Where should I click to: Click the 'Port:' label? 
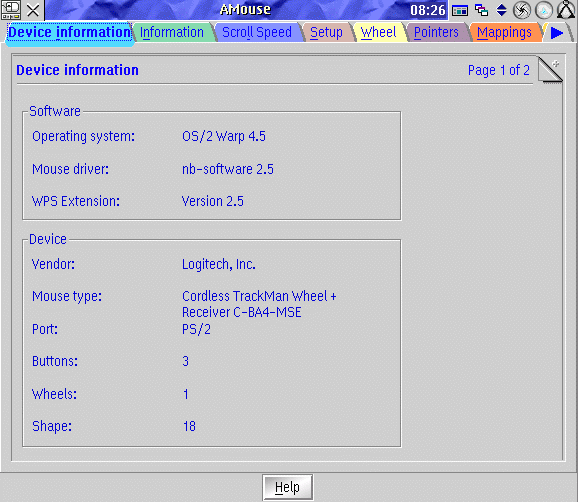coord(45,329)
